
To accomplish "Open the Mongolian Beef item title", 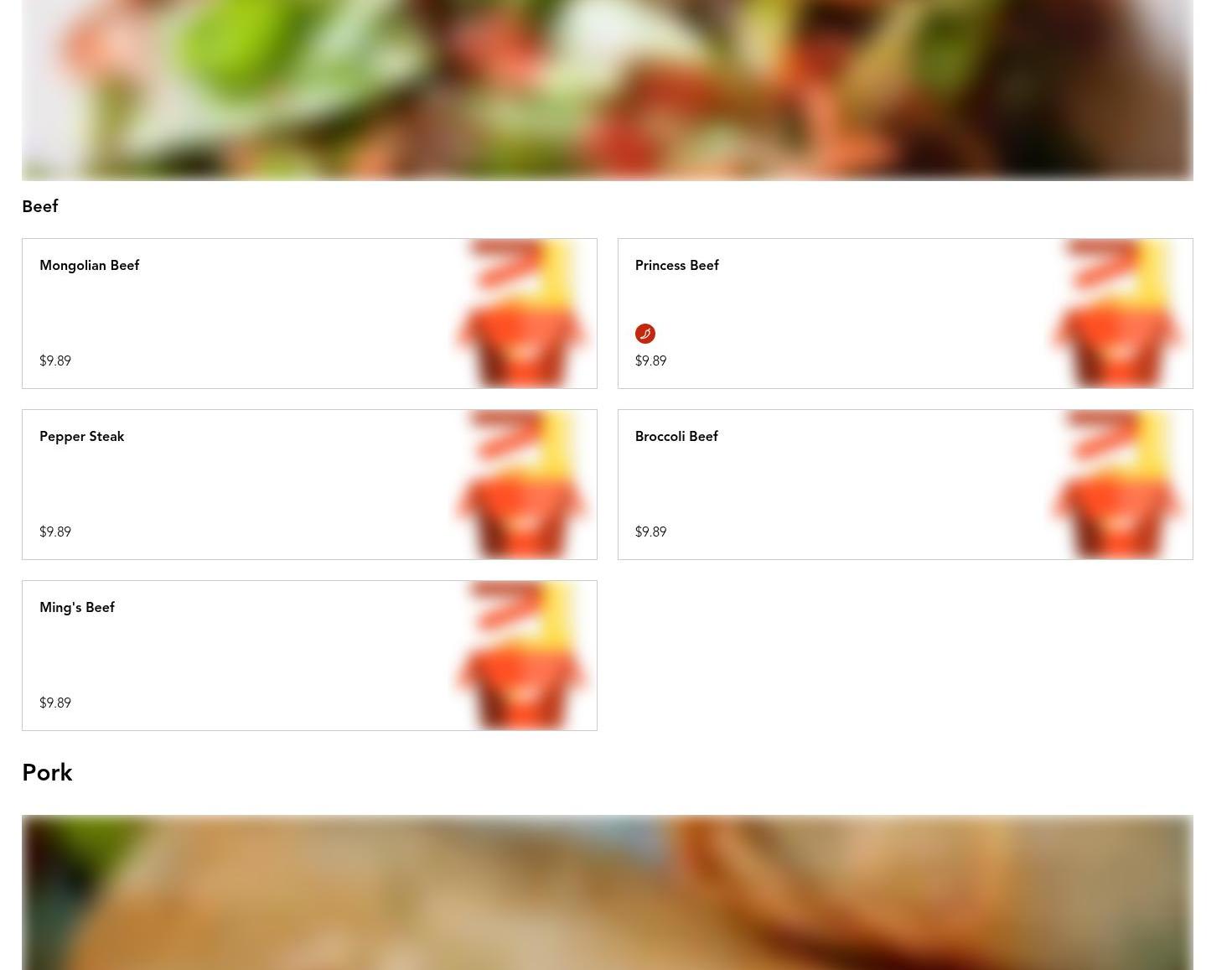I will (89, 265).
